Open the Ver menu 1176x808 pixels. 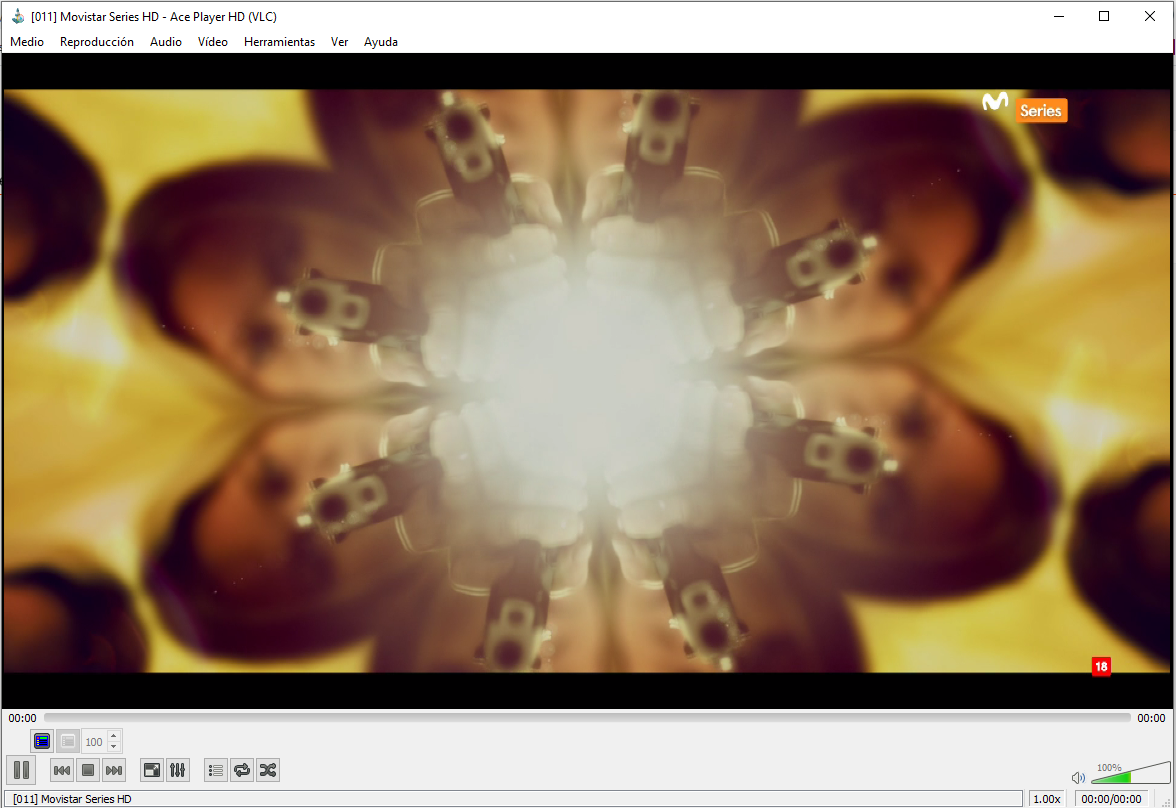(x=340, y=42)
